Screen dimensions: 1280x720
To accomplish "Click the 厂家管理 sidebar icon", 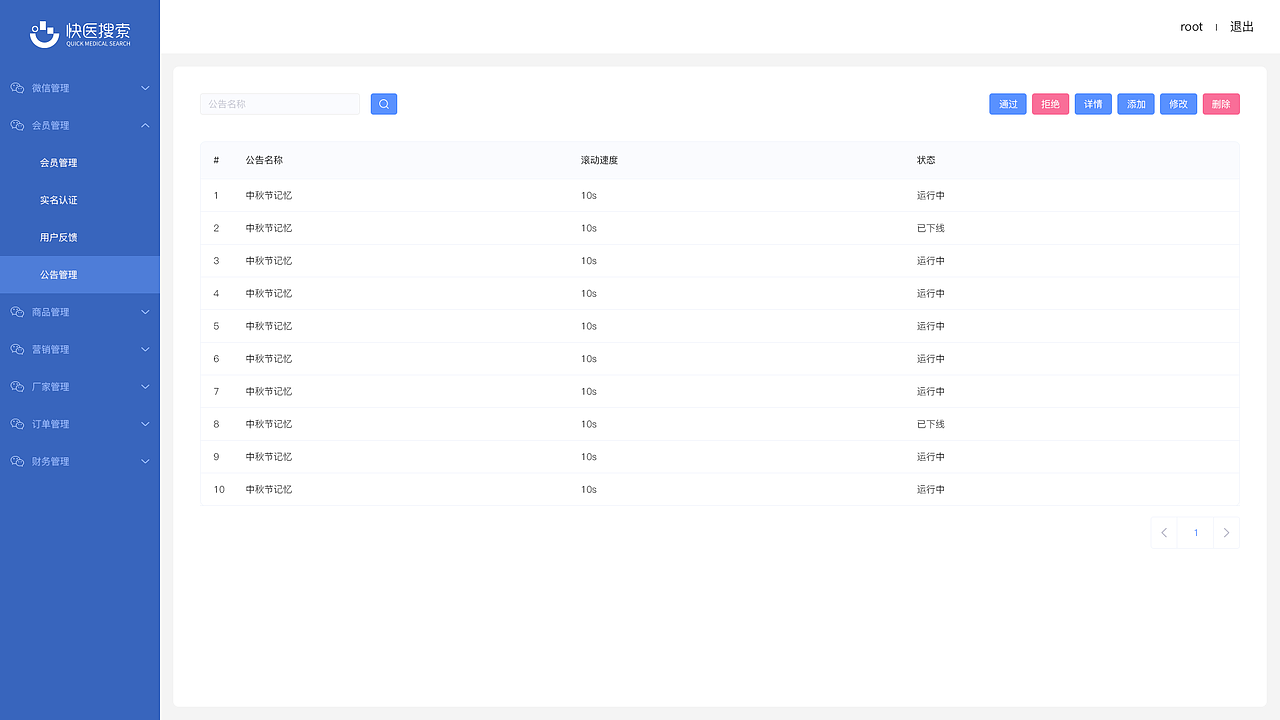I will (17, 387).
